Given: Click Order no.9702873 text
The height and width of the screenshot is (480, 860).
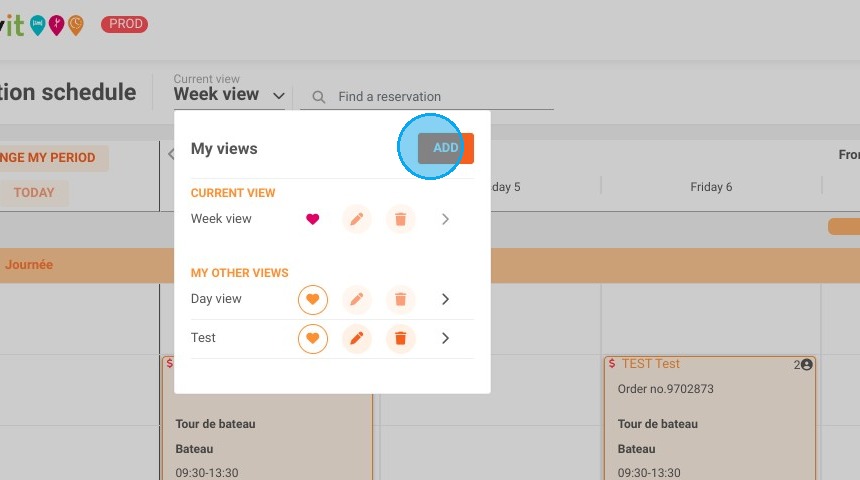Looking at the screenshot, I should (665, 389).
